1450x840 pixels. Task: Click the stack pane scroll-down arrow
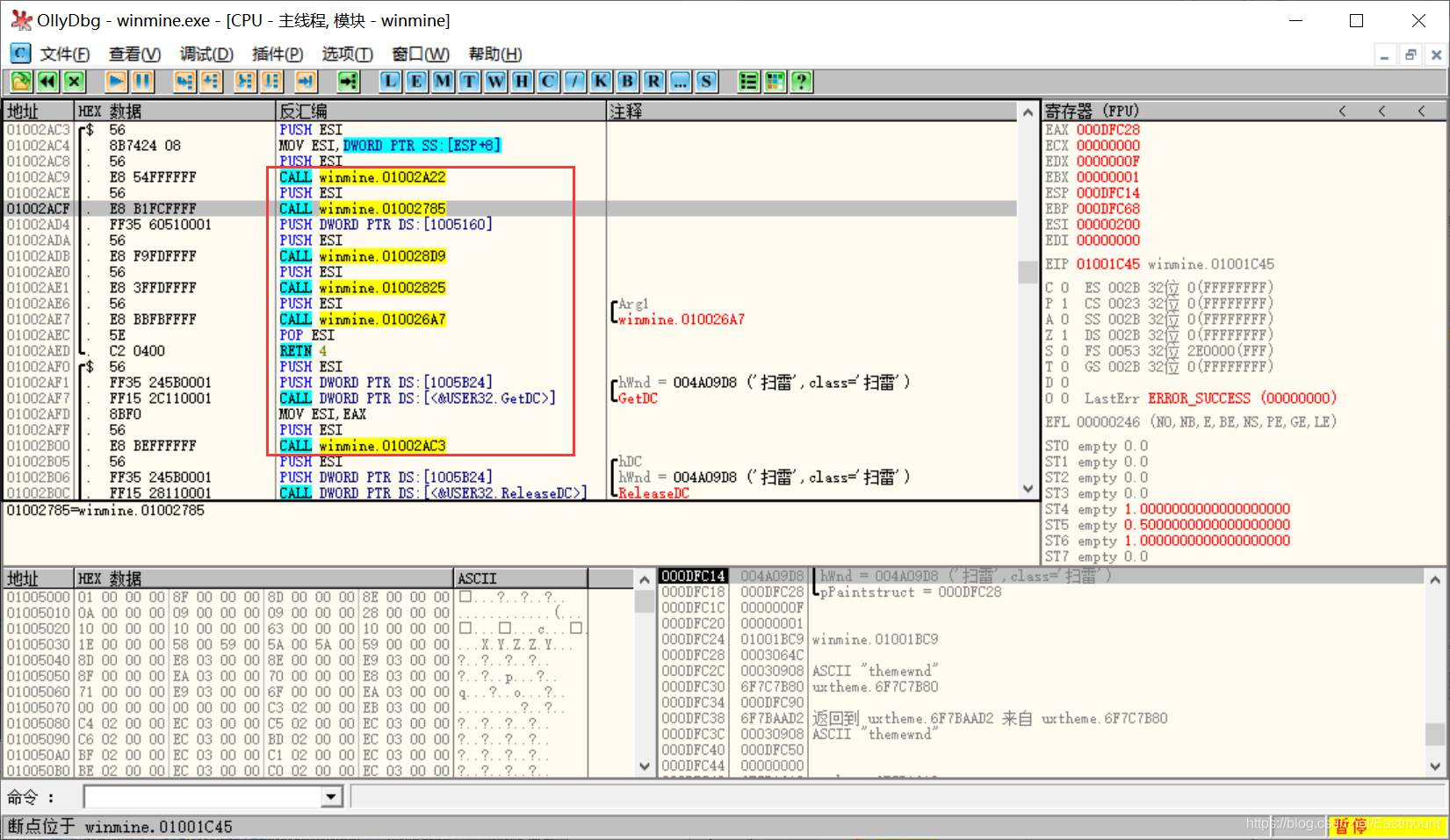pyautogui.click(x=1435, y=766)
